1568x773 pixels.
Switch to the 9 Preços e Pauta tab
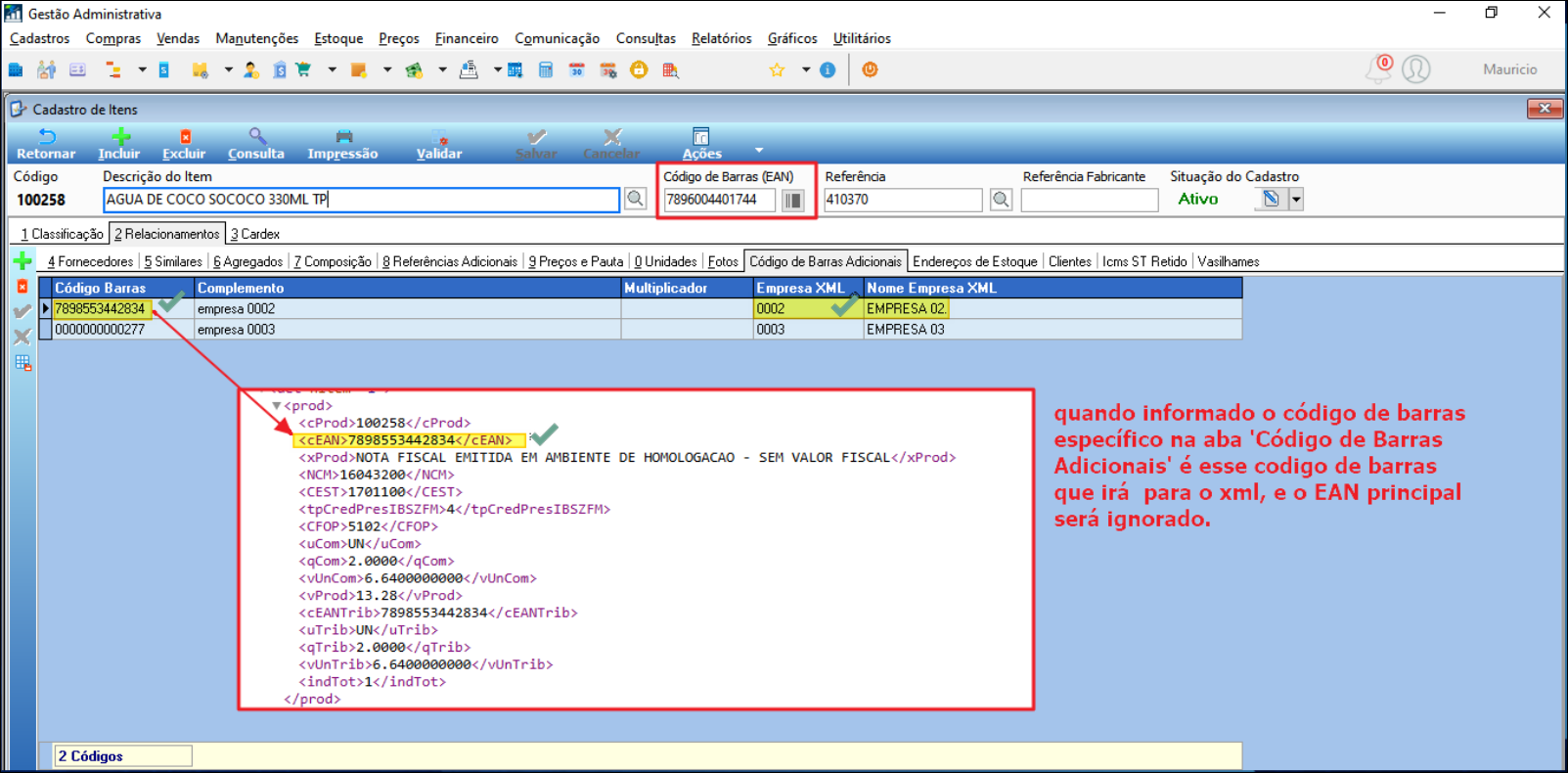tap(576, 261)
